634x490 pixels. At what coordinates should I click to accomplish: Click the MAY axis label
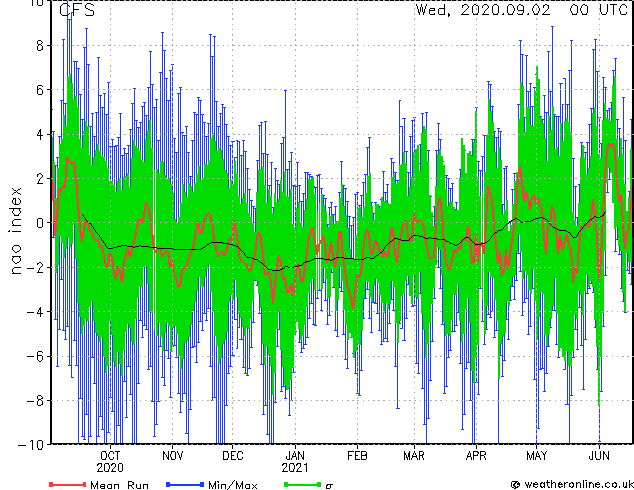click(x=537, y=456)
